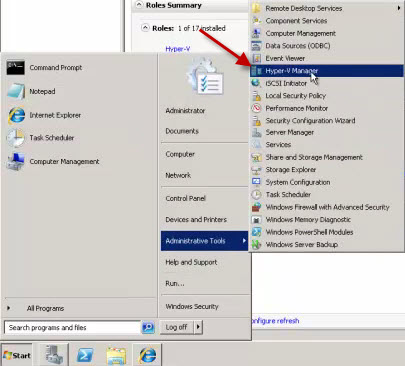Click Task Scheduler clock icon in submenu
This screenshot has height=366, width=405.
pos(256,194)
